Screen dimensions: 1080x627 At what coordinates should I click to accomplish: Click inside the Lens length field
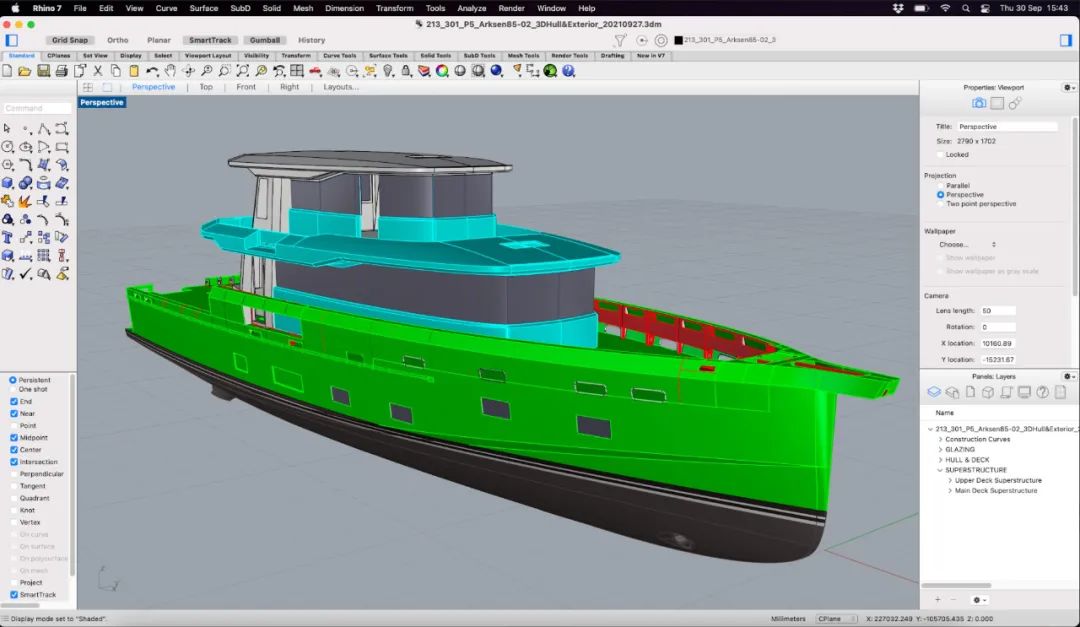(996, 311)
